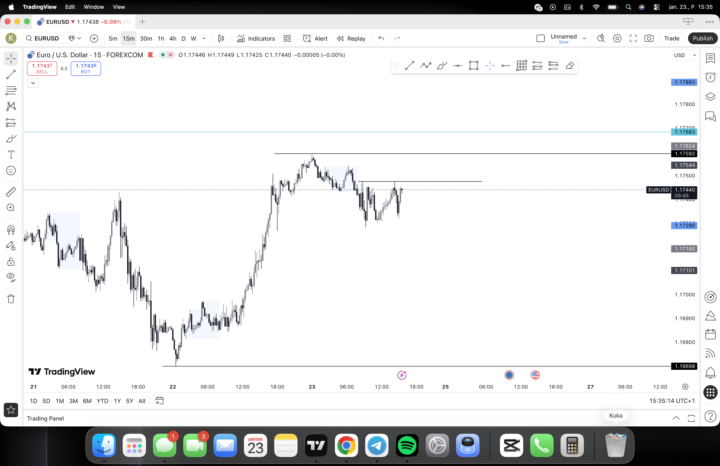Viewport: 720px width, 466px height.
Task: Set date range to 1M
Action: point(60,401)
